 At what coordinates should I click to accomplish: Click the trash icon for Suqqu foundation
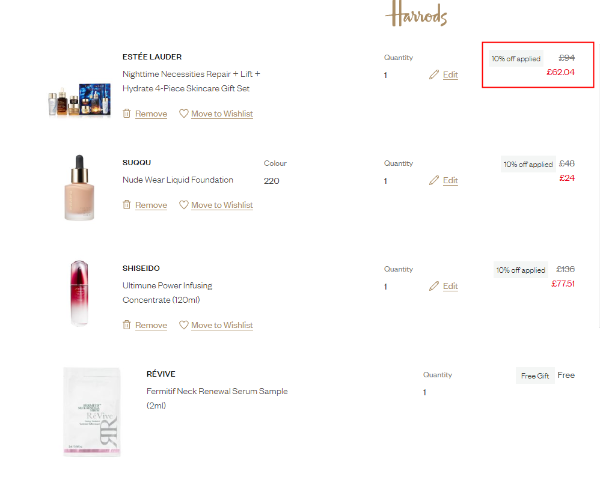127,205
